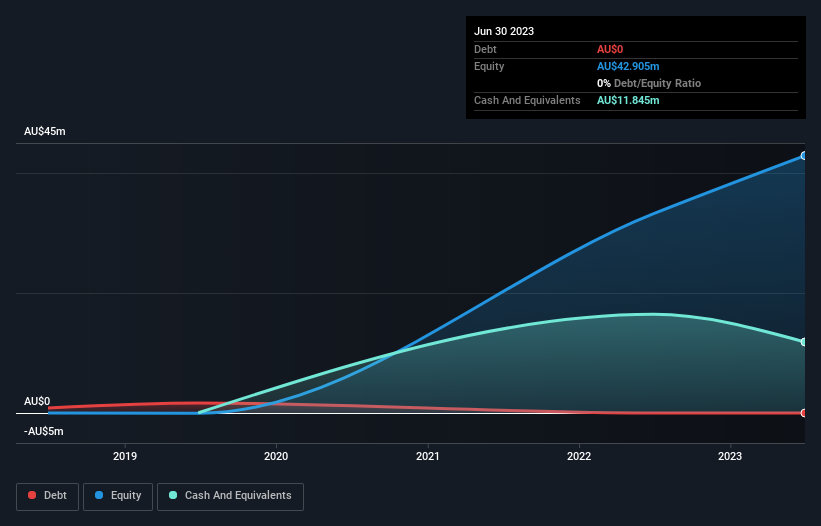Click the Cash And Equivalents endpoint marker
821x526 pixels.
tap(804, 342)
